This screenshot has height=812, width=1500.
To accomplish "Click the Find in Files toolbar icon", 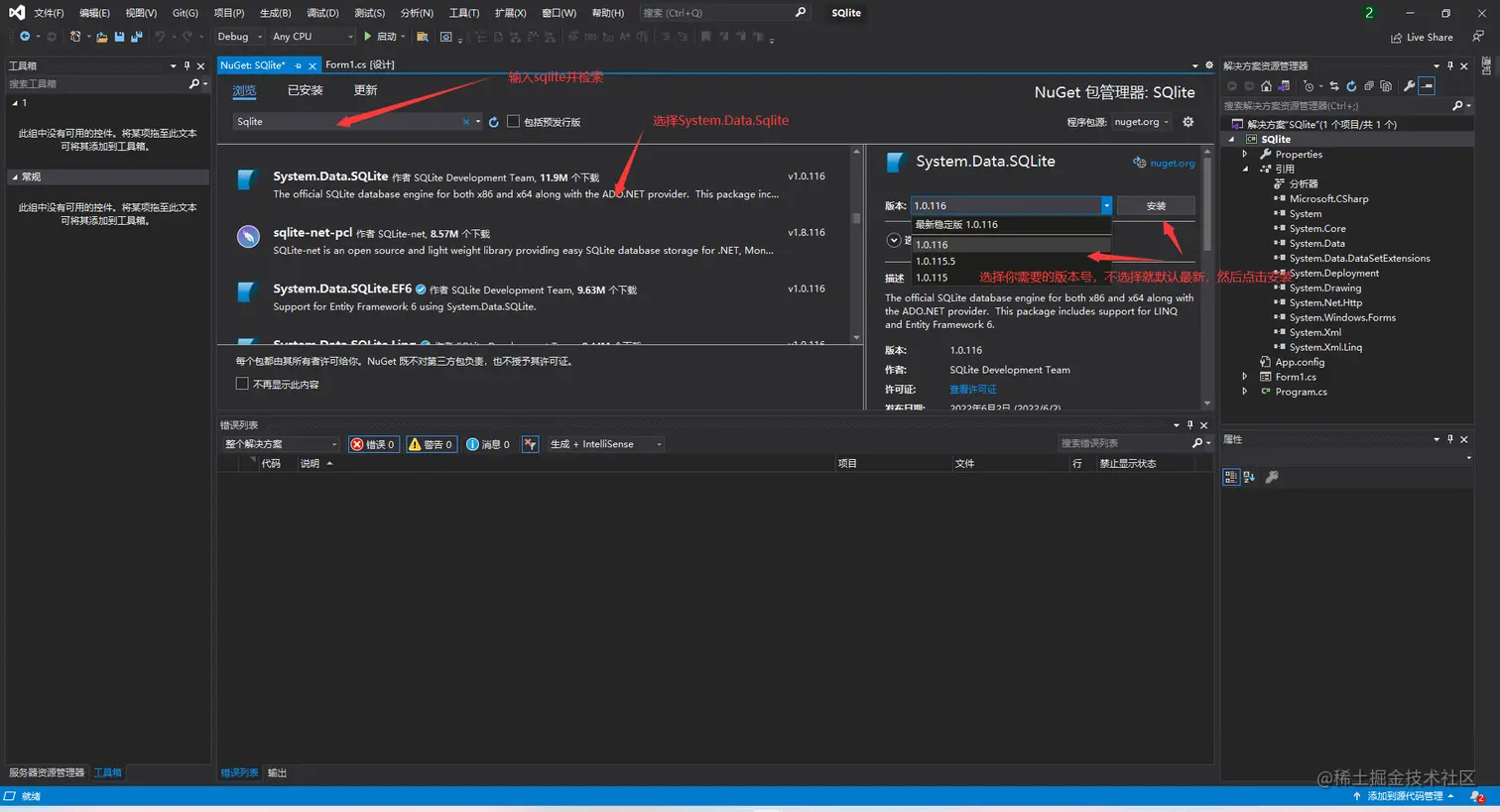I will tap(423, 37).
